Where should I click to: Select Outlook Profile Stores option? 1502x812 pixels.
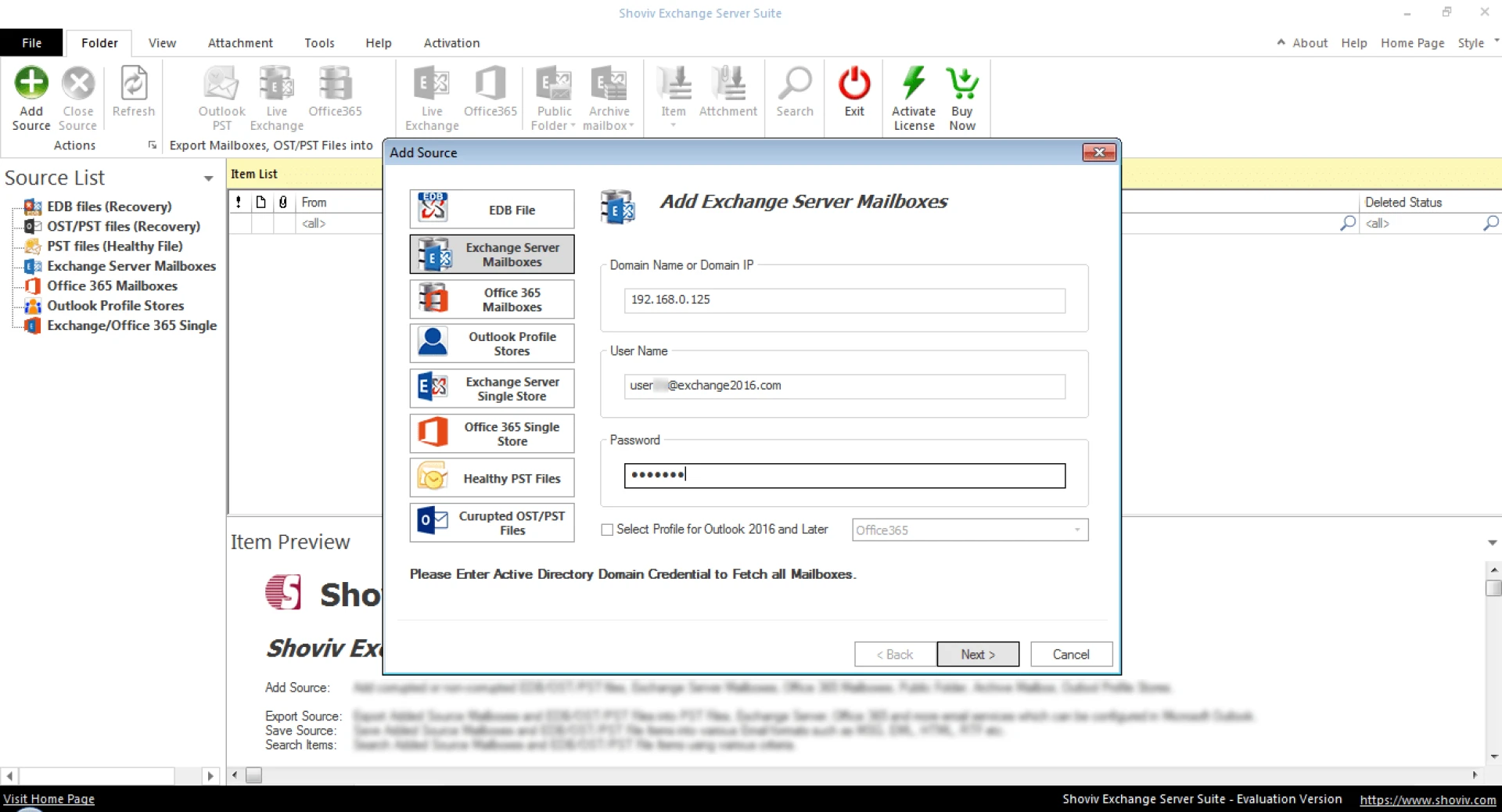[x=491, y=344]
